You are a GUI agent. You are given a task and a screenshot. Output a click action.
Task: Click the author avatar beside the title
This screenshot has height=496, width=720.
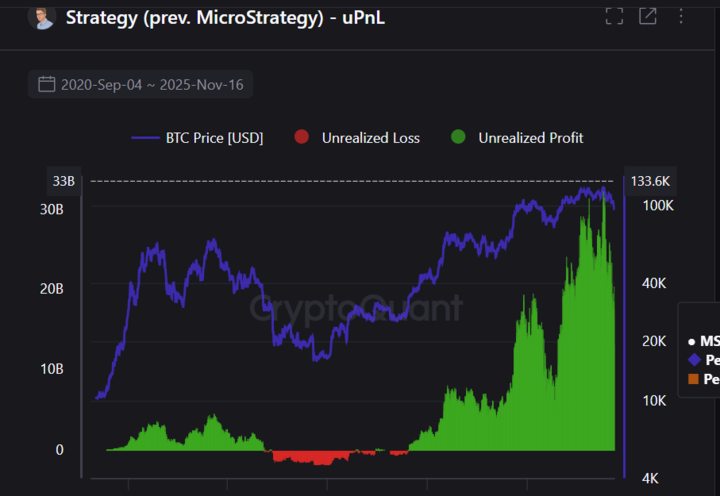pyautogui.click(x=43, y=17)
